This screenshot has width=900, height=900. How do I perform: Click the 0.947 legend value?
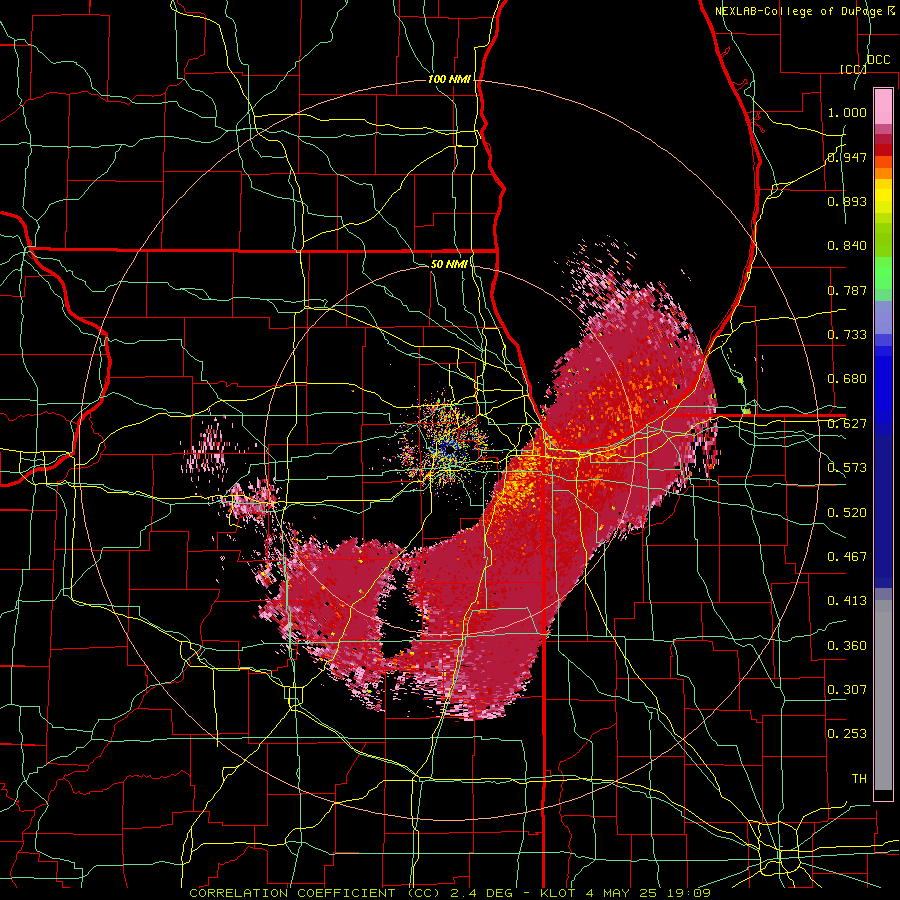point(847,157)
